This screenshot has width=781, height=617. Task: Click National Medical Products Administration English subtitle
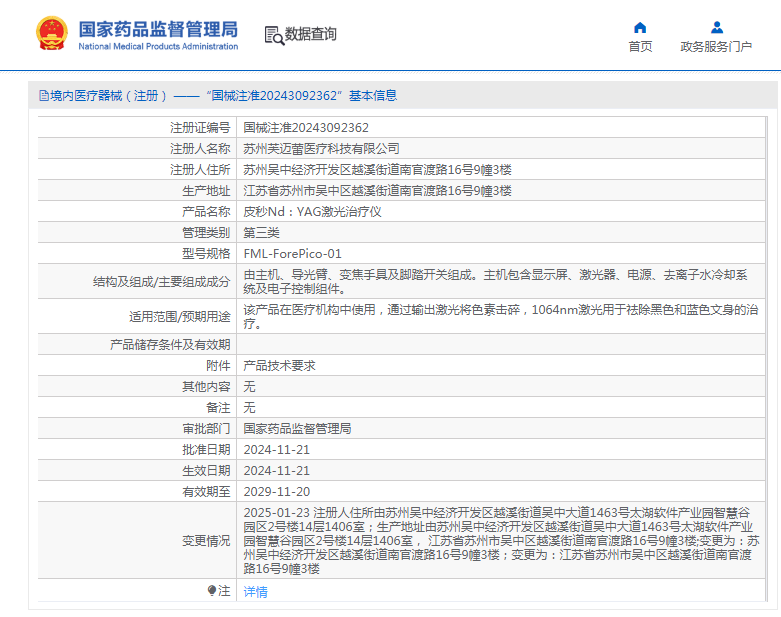(x=158, y=46)
